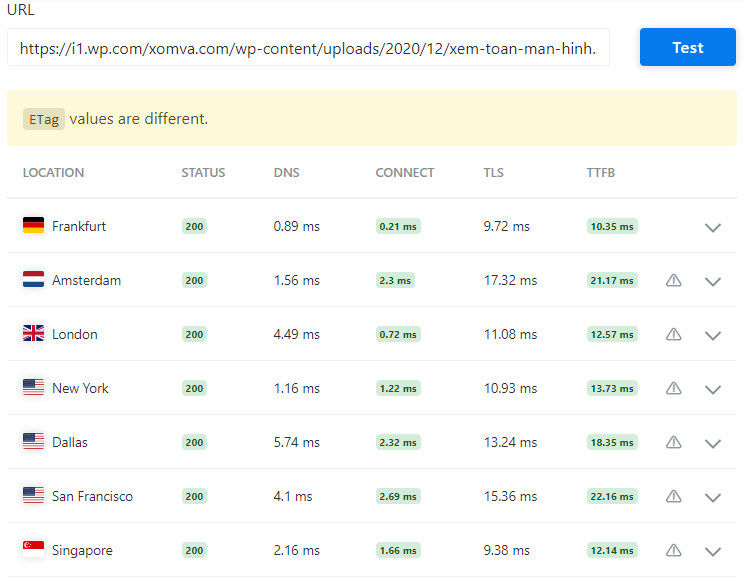The width and height of the screenshot is (744, 581).
Task: Click the ETag tag in warning banner
Action: (44, 119)
